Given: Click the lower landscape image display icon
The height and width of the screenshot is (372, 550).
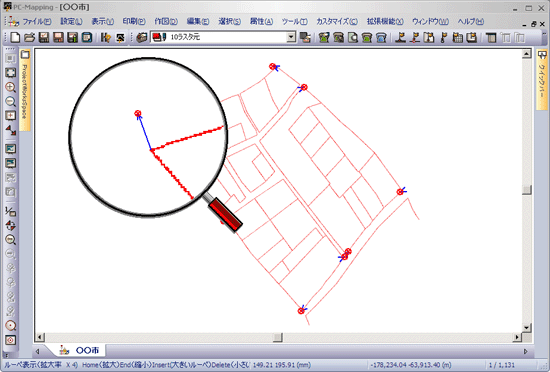Looking at the screenshot, I should [x=11, y=163].
